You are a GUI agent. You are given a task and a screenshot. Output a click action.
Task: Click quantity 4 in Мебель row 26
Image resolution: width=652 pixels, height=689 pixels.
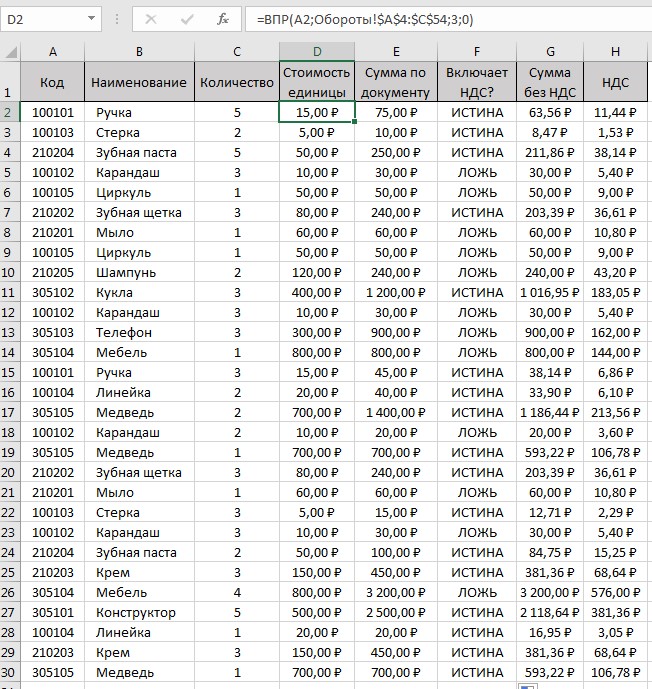tap(237, 593)
